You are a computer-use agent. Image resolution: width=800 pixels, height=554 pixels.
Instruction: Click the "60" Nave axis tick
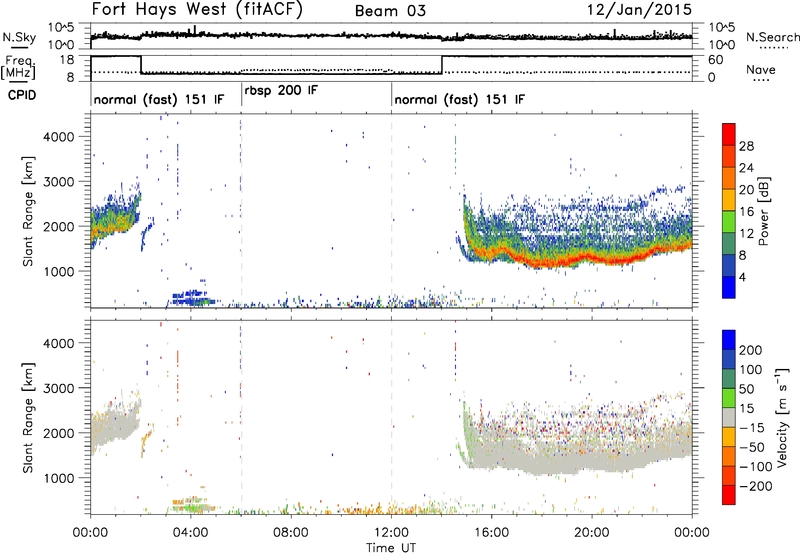716,60
